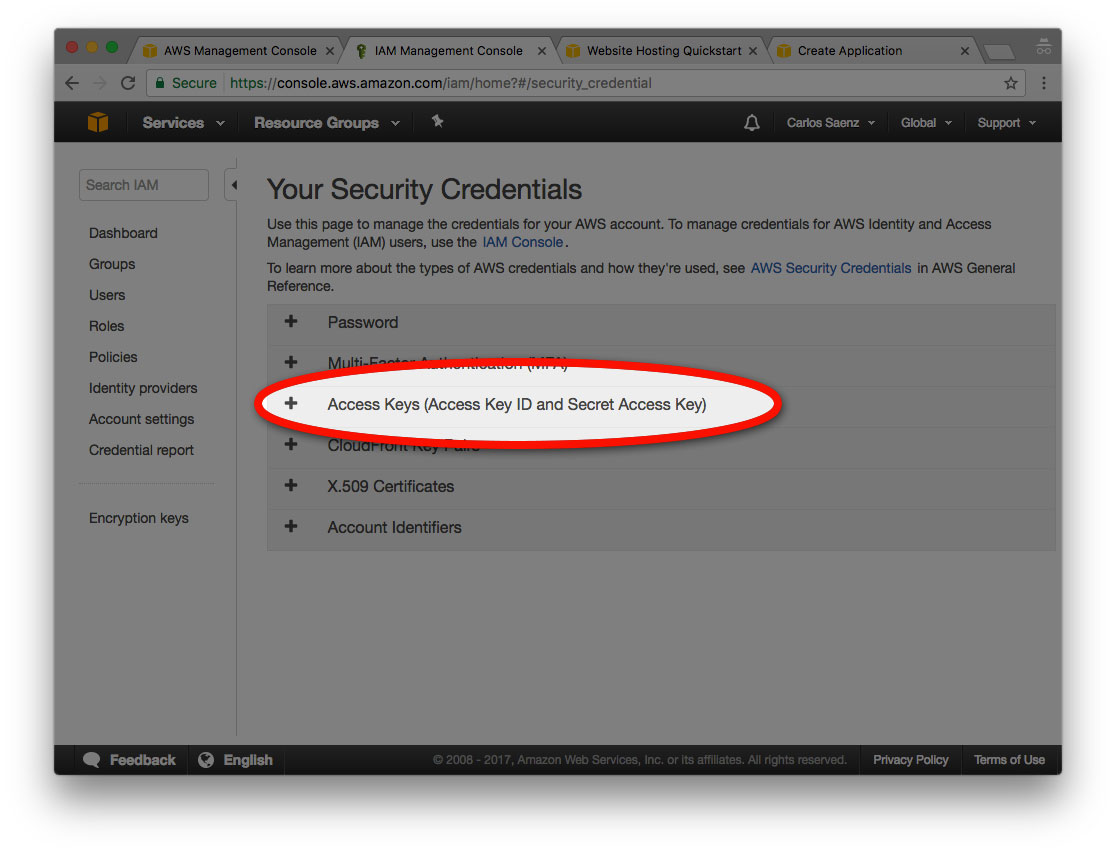Viewport: 1120px width, 859px height.
Task: Switch to Website Hosting Quickstart tab
Action: pos(662,51)
